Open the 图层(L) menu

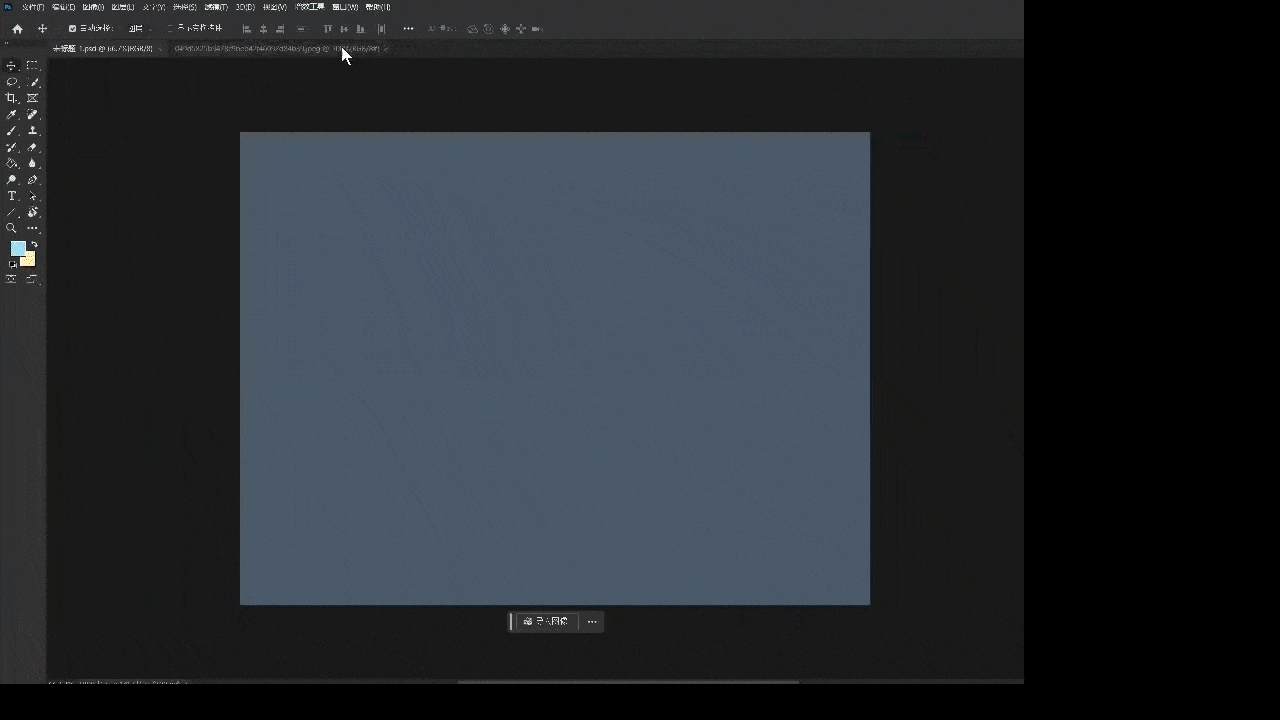click(x=123, y=7)
